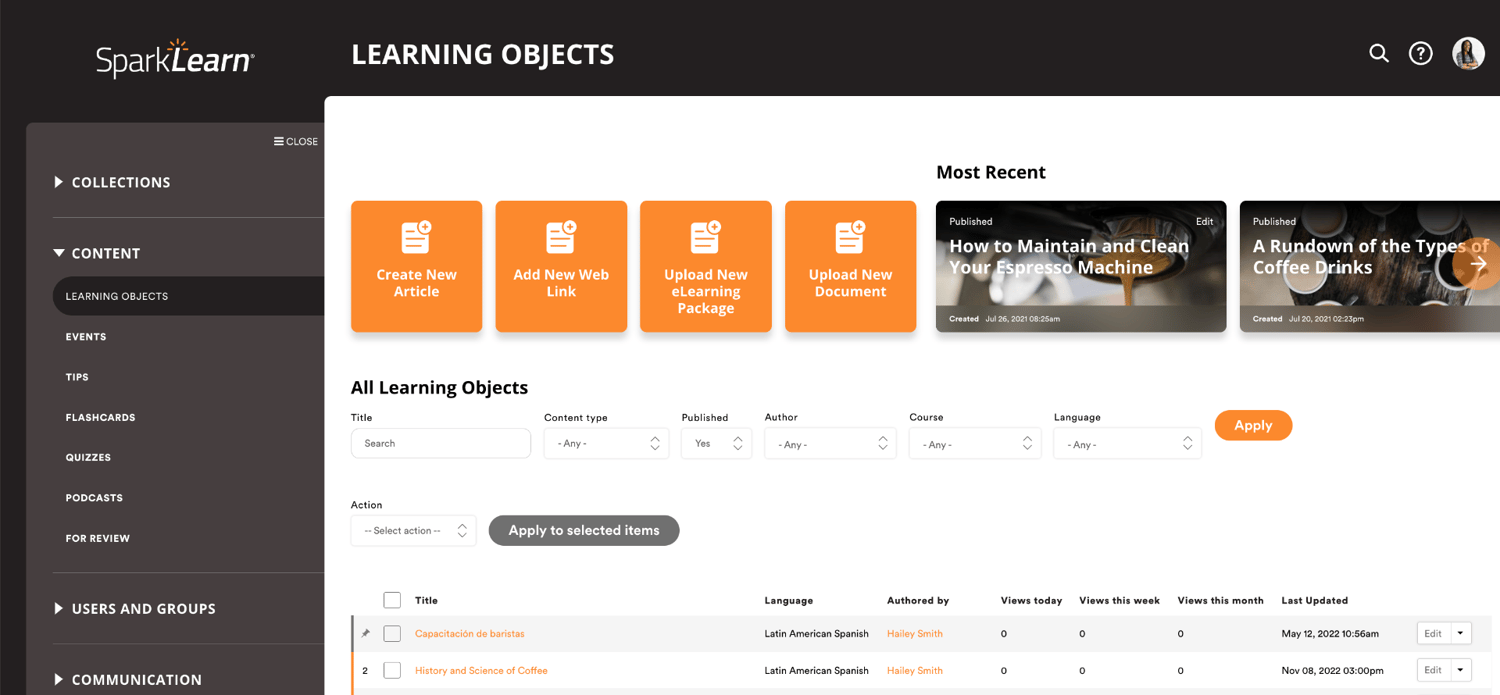The image size is (1500, 695).
Task: Open the Language filter dropdown
Action: pos(1126,443)
